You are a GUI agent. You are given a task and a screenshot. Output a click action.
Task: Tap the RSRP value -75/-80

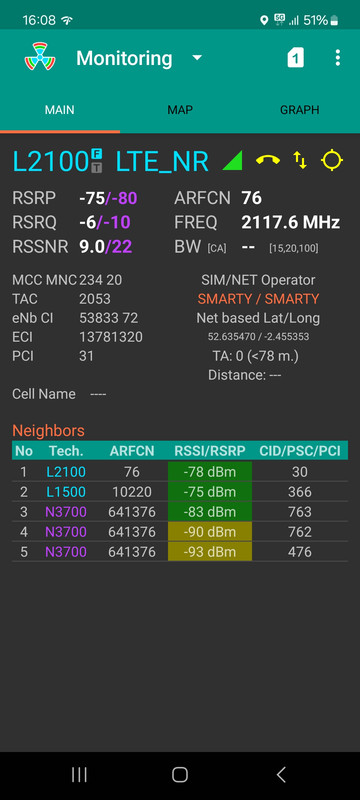108,198
